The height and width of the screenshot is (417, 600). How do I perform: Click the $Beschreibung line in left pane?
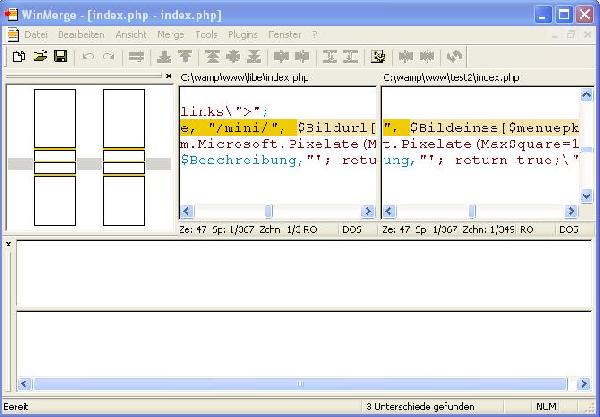coord(278,160)
